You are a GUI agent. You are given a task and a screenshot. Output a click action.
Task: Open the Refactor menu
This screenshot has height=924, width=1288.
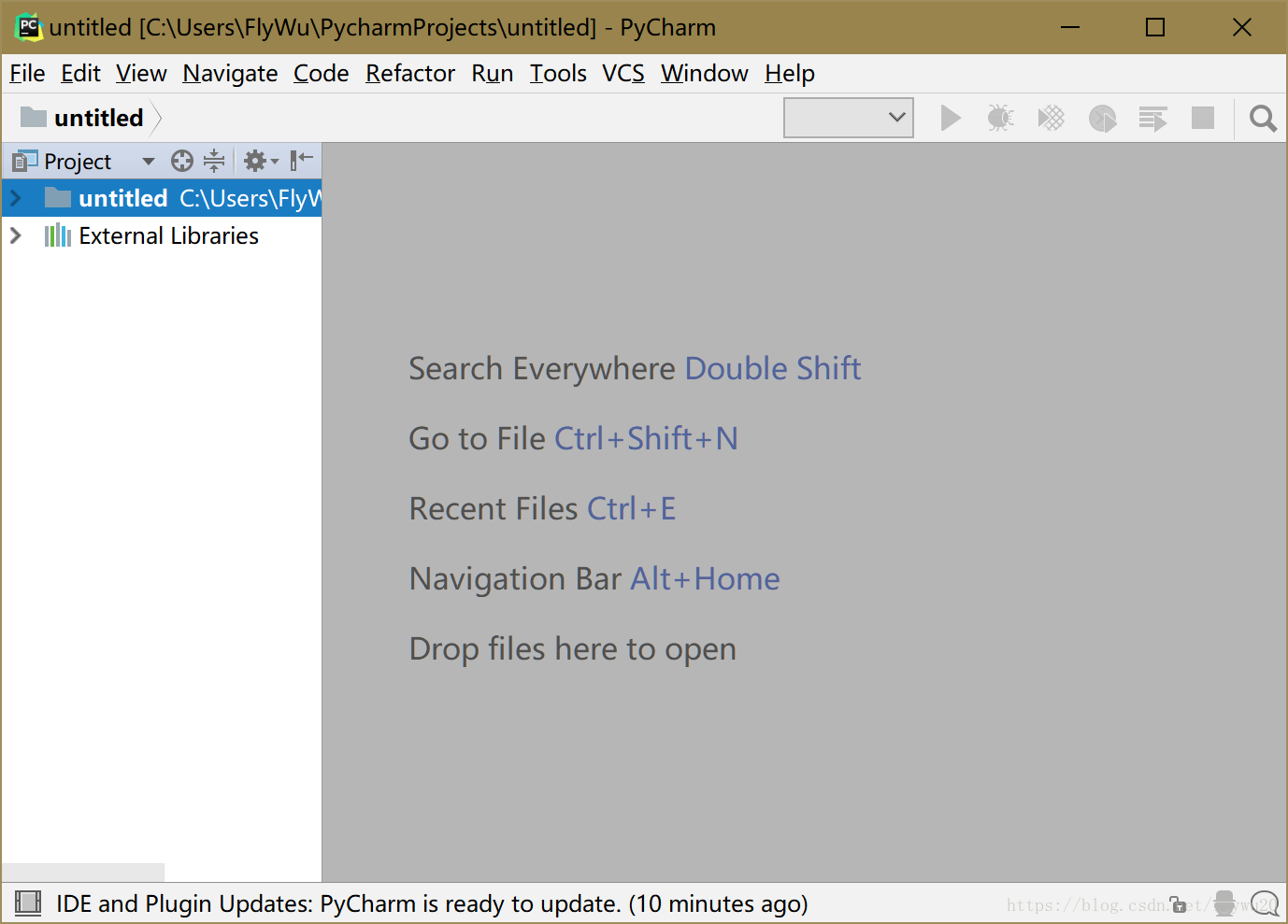pos(410,73)
